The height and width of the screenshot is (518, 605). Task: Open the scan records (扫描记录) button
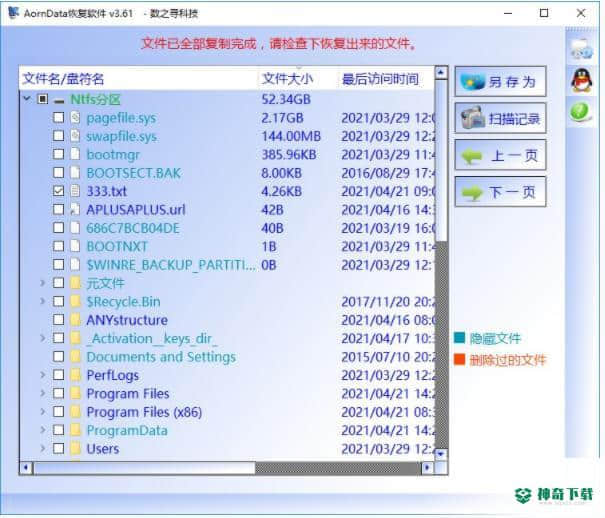click(500, 118)
